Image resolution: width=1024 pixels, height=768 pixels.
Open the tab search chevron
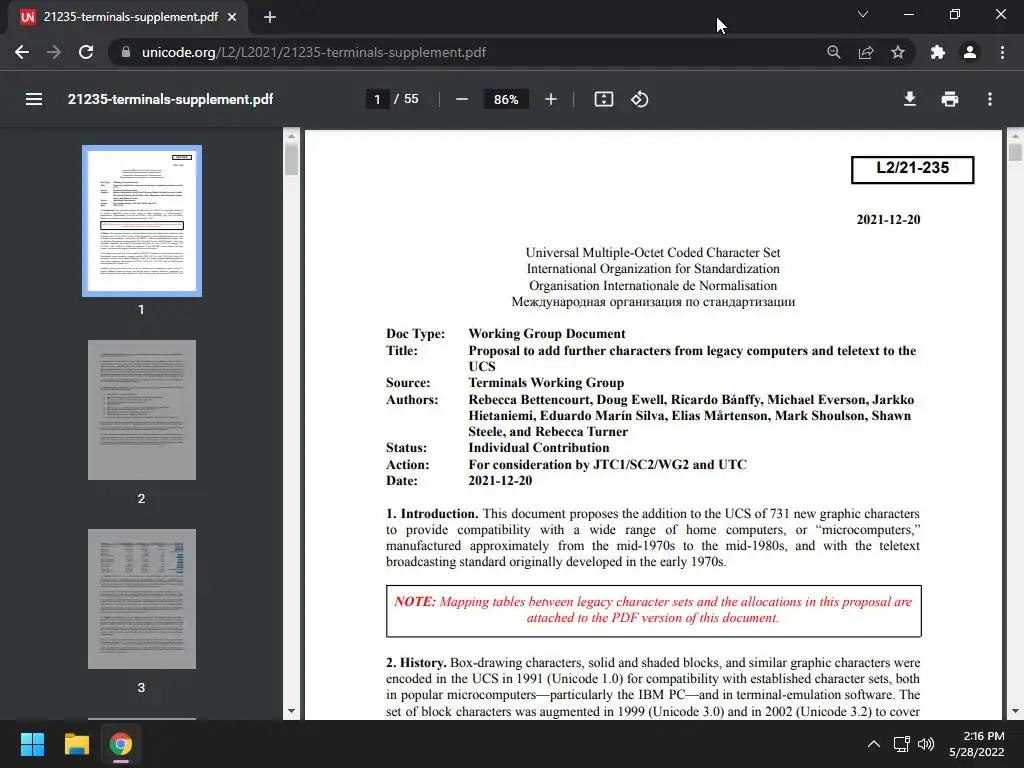pos(863,14)
